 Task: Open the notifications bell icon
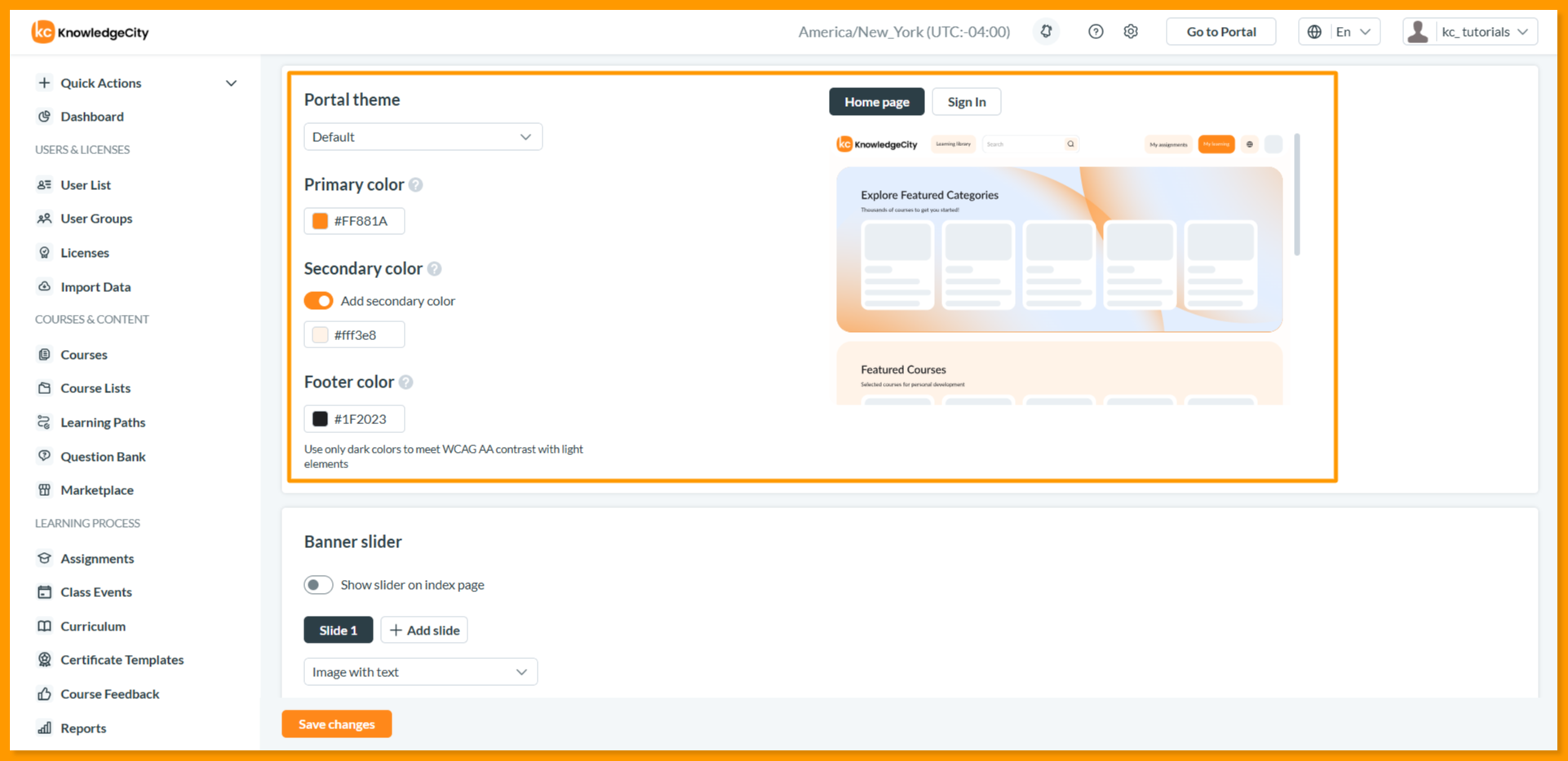tap(1046, 32)
